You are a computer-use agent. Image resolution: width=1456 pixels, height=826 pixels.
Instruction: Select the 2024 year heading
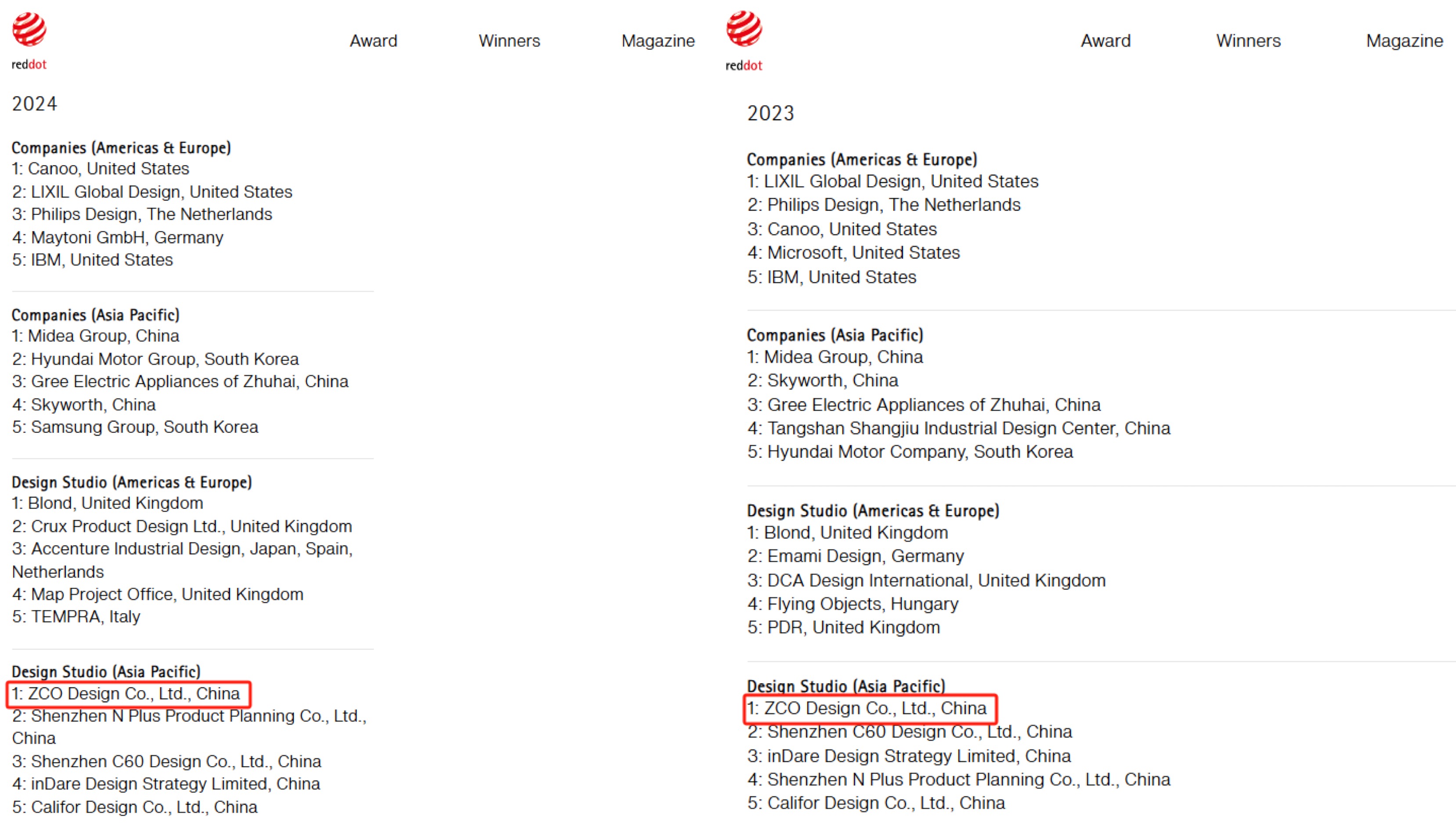(x=34, y=104)
